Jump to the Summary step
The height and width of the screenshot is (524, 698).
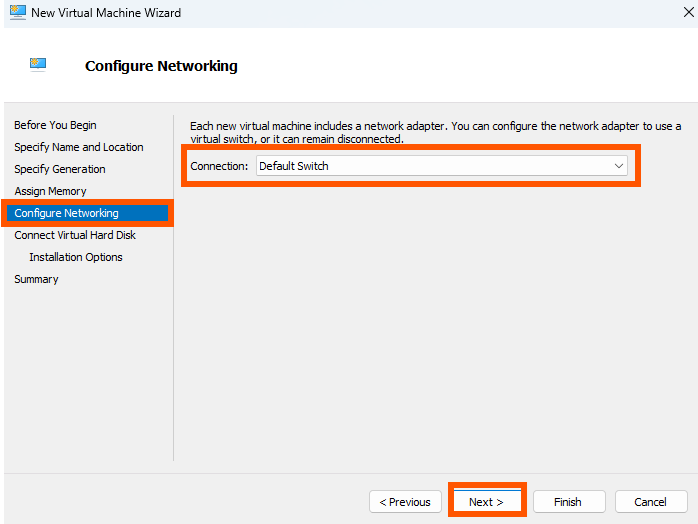(x=36, y=279)
